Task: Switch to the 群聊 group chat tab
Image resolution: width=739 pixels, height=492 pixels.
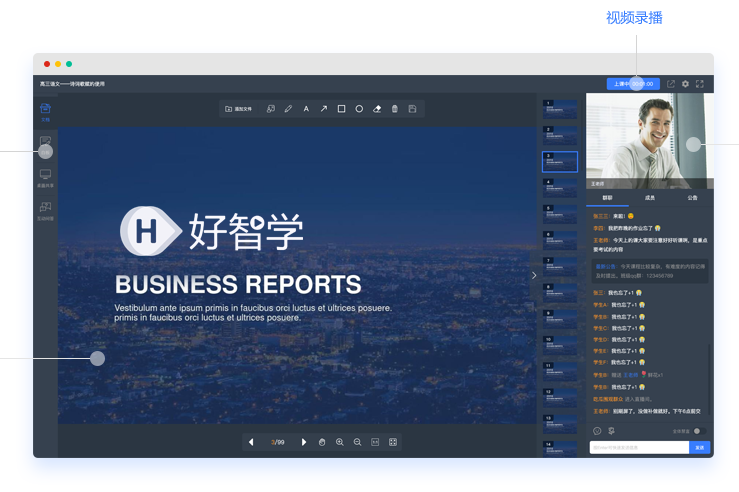Action: [x=607, y=198]
